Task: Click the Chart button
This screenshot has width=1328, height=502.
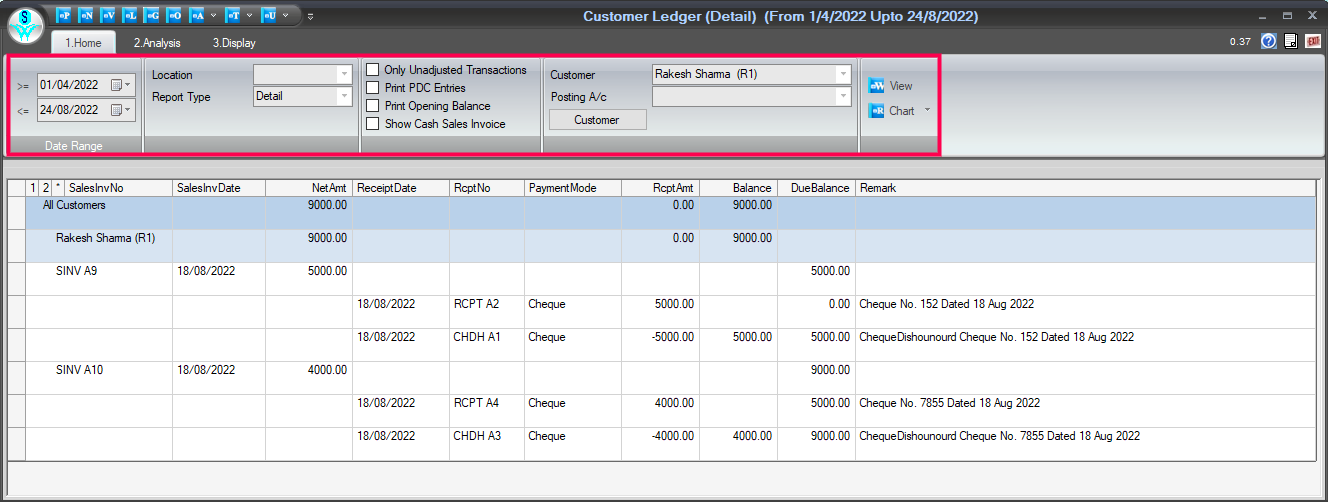Action: 892,111
